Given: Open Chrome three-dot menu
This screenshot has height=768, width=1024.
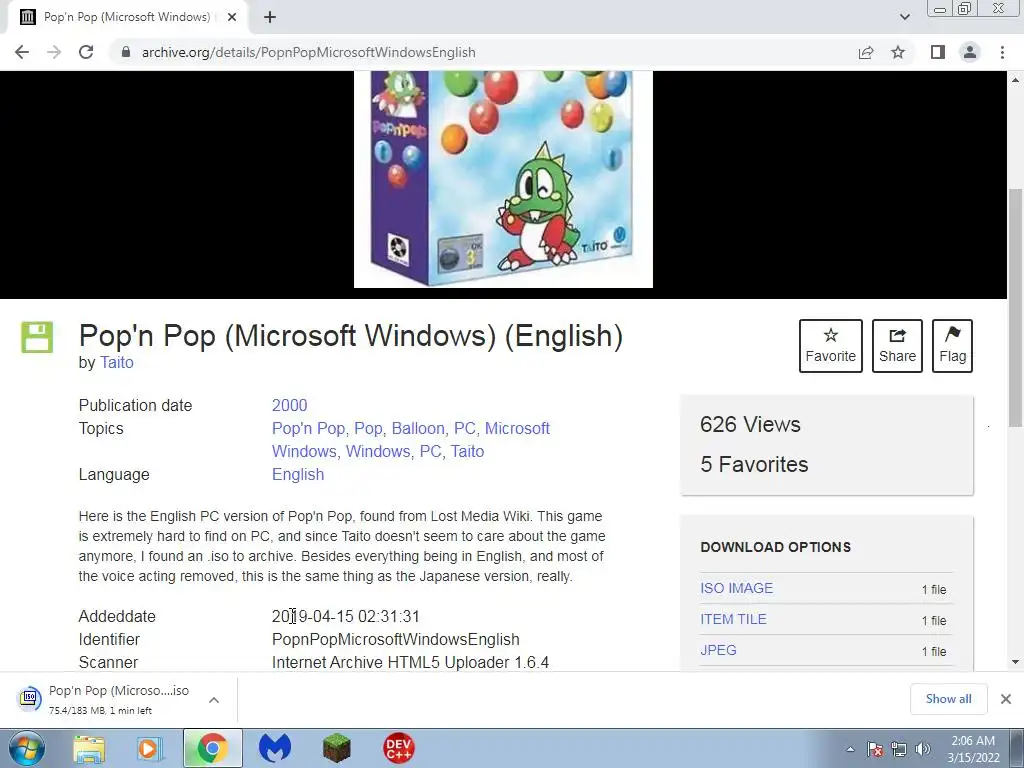Looking at the screenshot, I should [1002, 52].
